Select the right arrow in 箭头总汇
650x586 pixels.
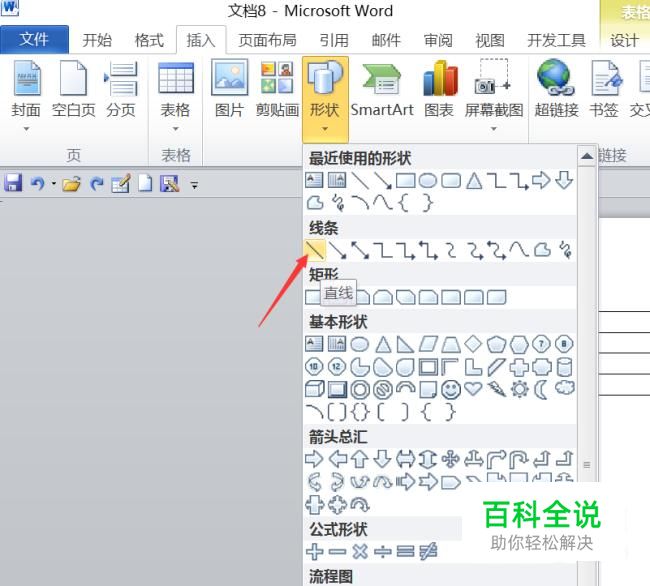314,459
